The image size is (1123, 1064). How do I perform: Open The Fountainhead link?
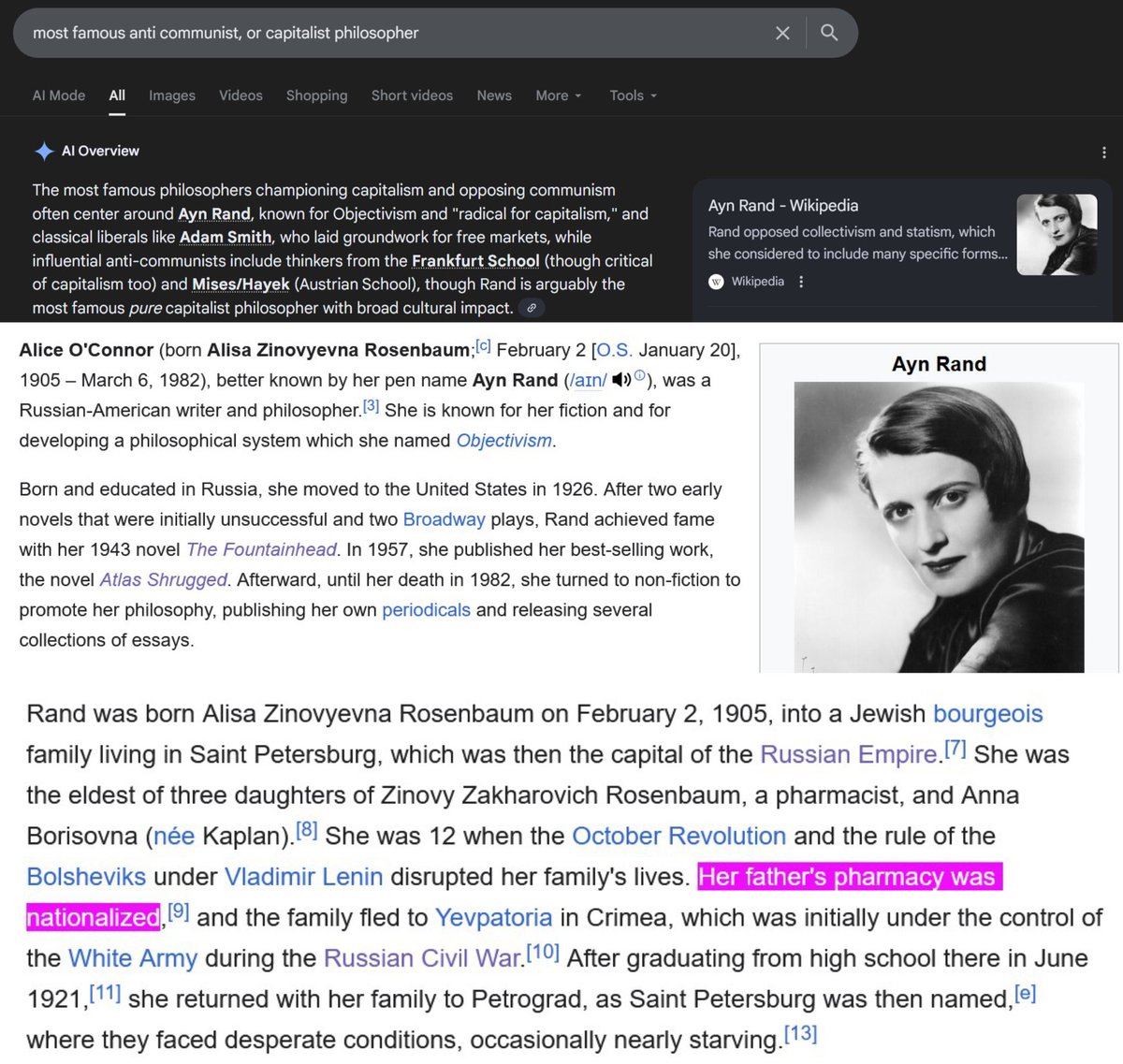tap(261, 549)
